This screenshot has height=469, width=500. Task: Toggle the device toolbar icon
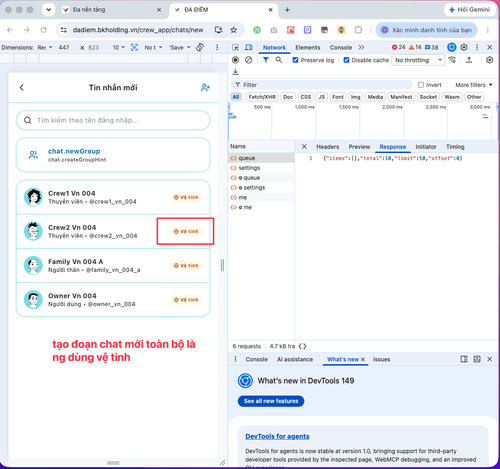click(x=249, y=47)
